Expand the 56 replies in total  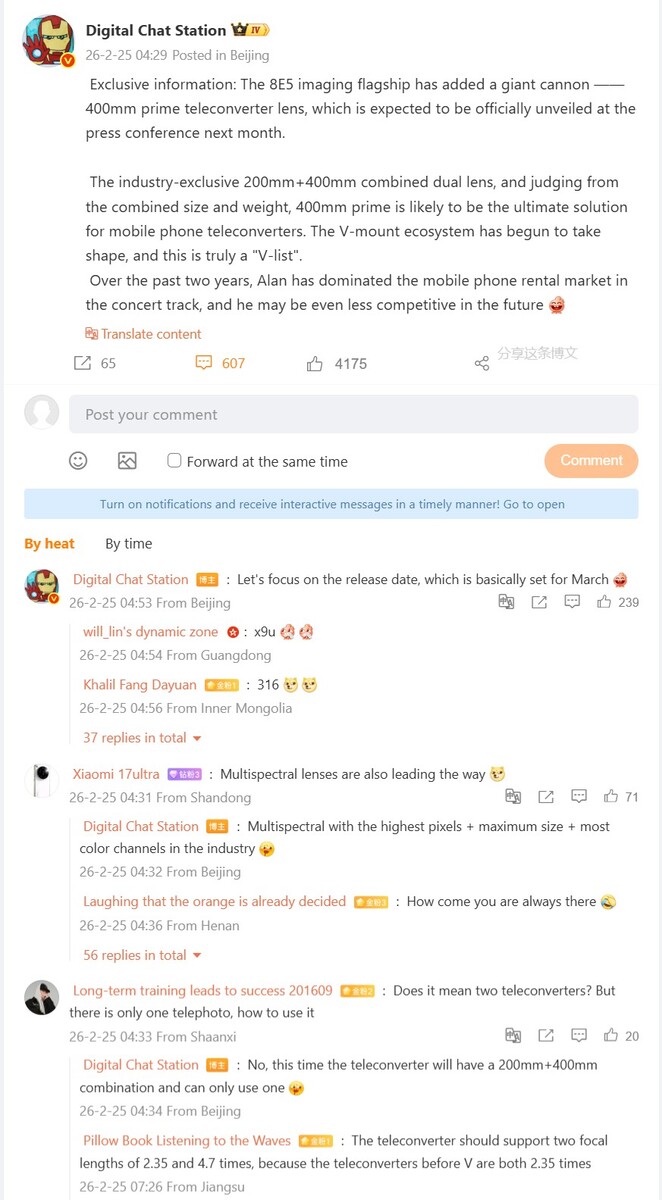pyautogui.click(x=143, y=955)
